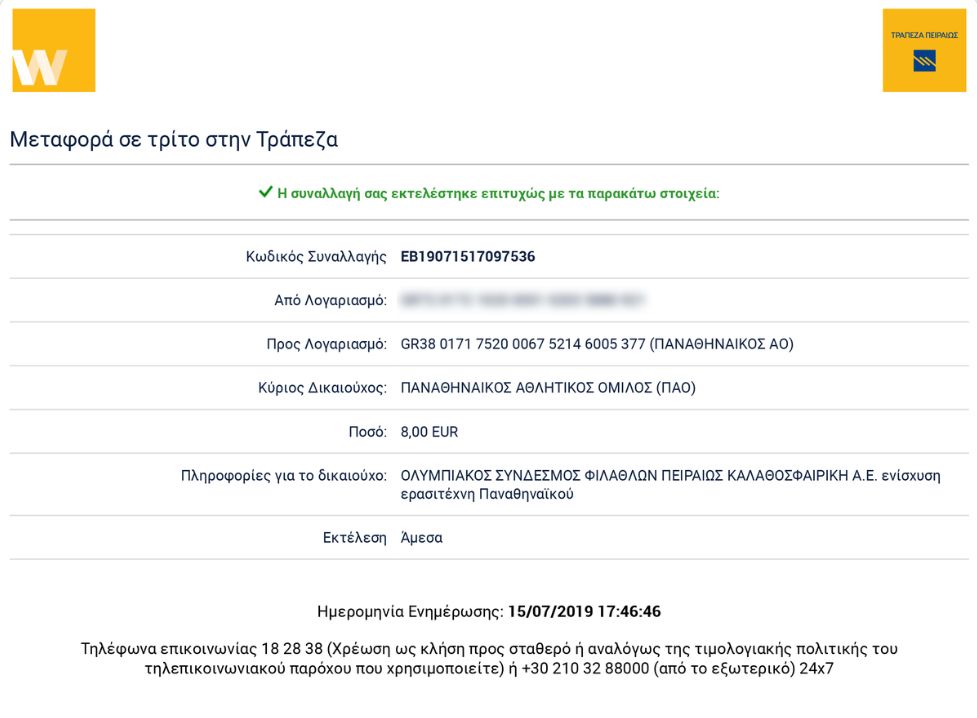Click the green success checkmark icon

pos(265,192)
